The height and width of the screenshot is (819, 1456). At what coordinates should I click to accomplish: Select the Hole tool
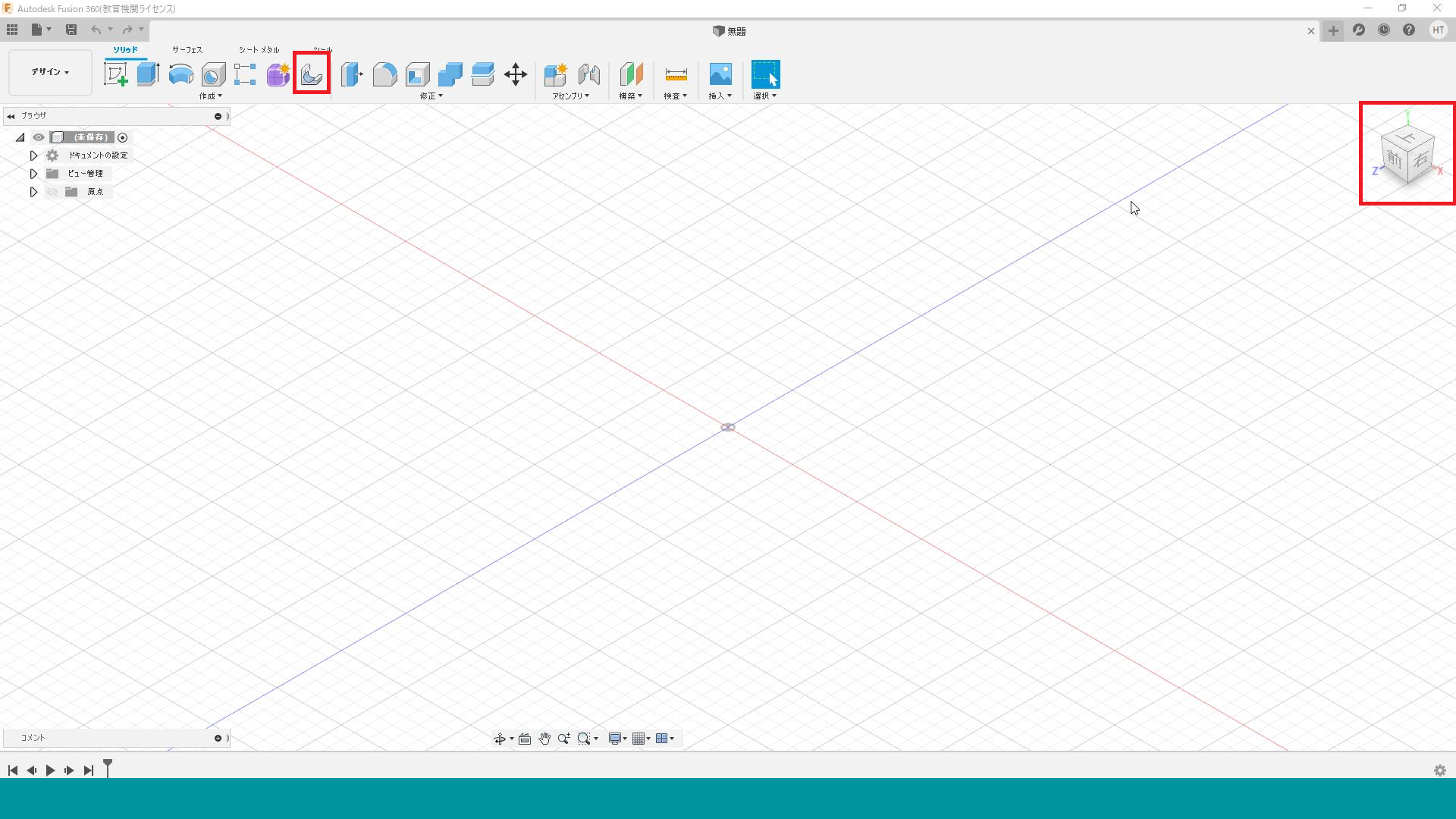click(x=213, y=74)
